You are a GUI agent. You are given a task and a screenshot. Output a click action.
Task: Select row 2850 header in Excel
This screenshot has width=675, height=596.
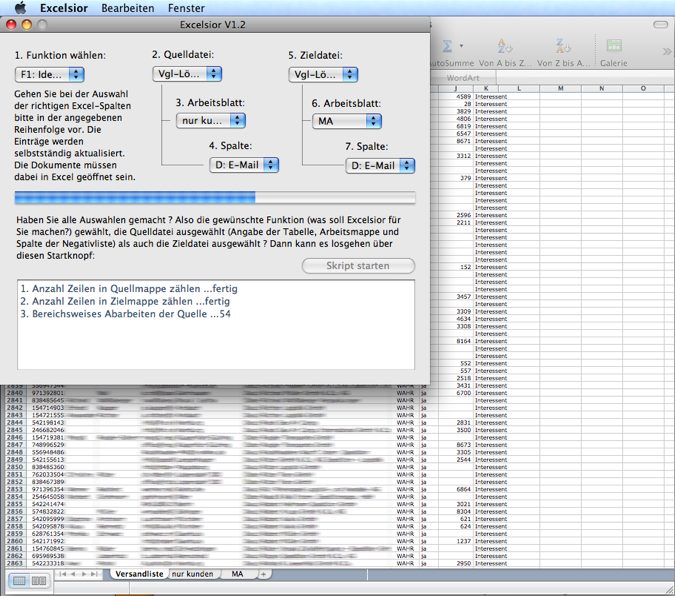point(14,467)
